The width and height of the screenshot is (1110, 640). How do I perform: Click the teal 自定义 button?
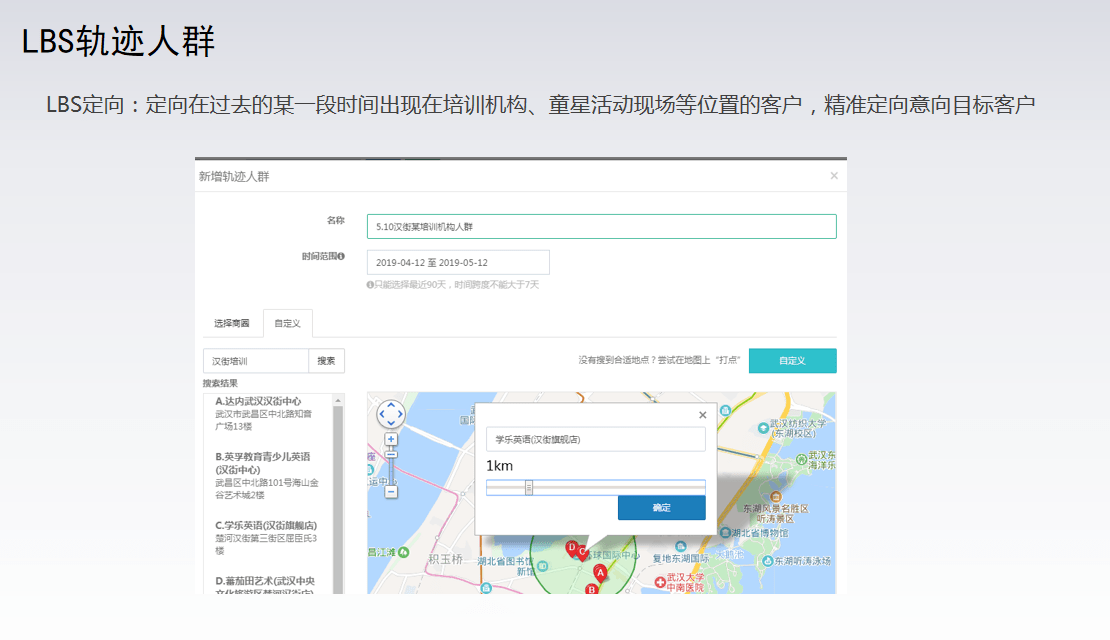792,360
